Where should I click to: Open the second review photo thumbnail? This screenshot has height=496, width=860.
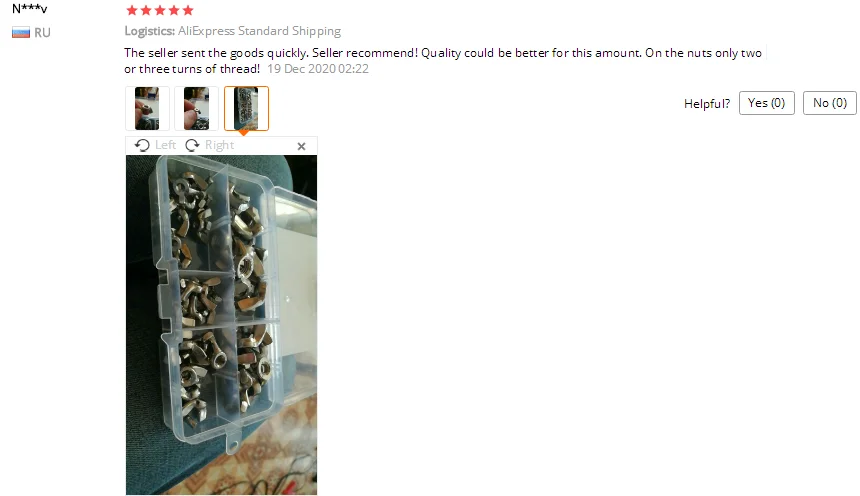pos(196,109)
